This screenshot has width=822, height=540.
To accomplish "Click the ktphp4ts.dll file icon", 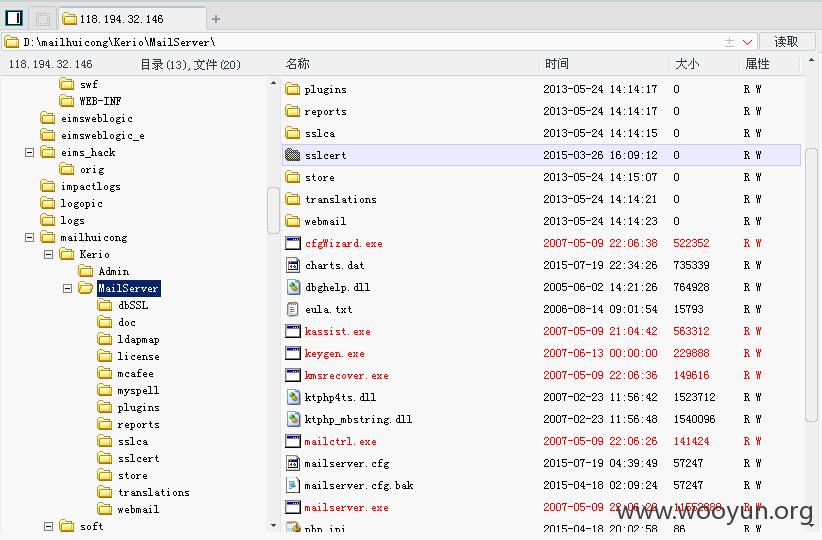I will tap(293, 397).
